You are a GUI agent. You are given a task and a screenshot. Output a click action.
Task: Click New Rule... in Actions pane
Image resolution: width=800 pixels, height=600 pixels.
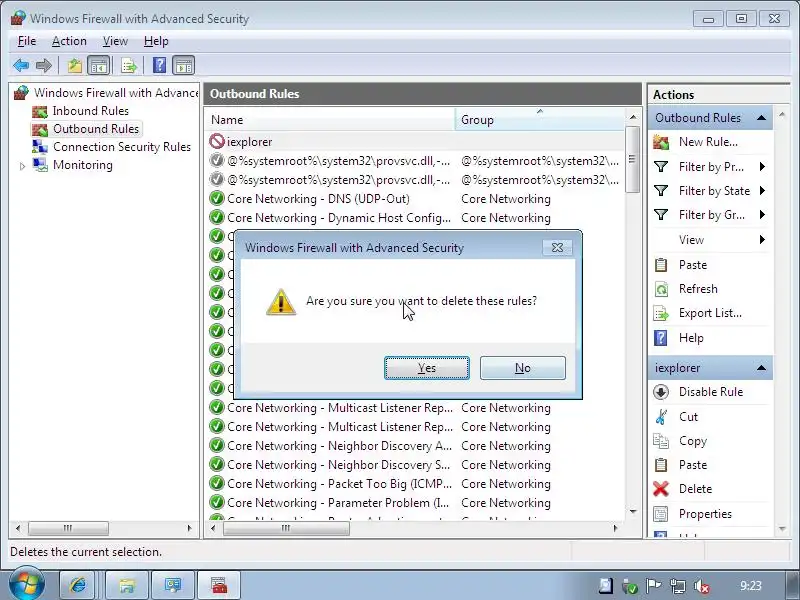coord(708,142)
